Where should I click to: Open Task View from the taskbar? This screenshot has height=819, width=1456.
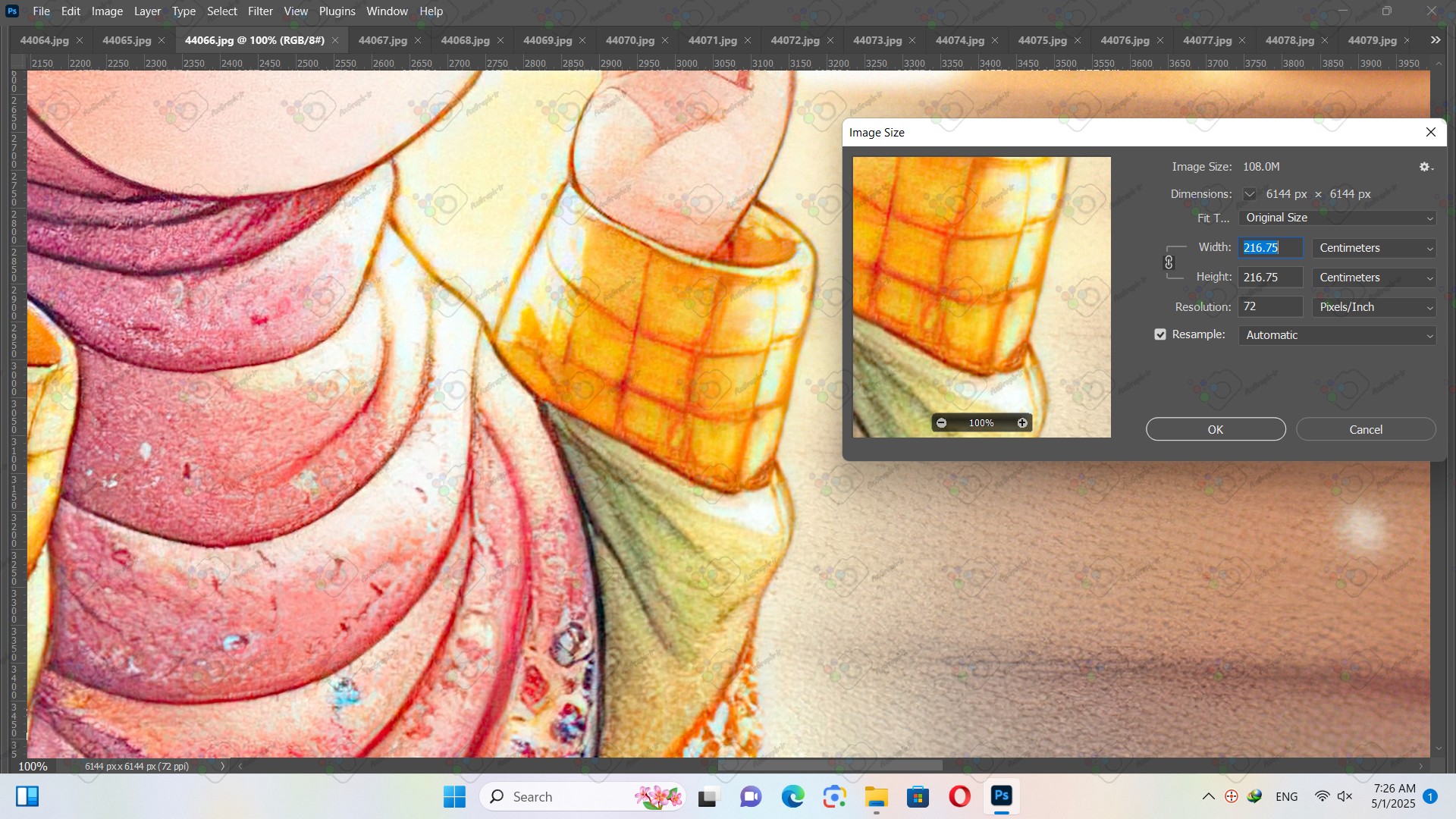point(708,796)
